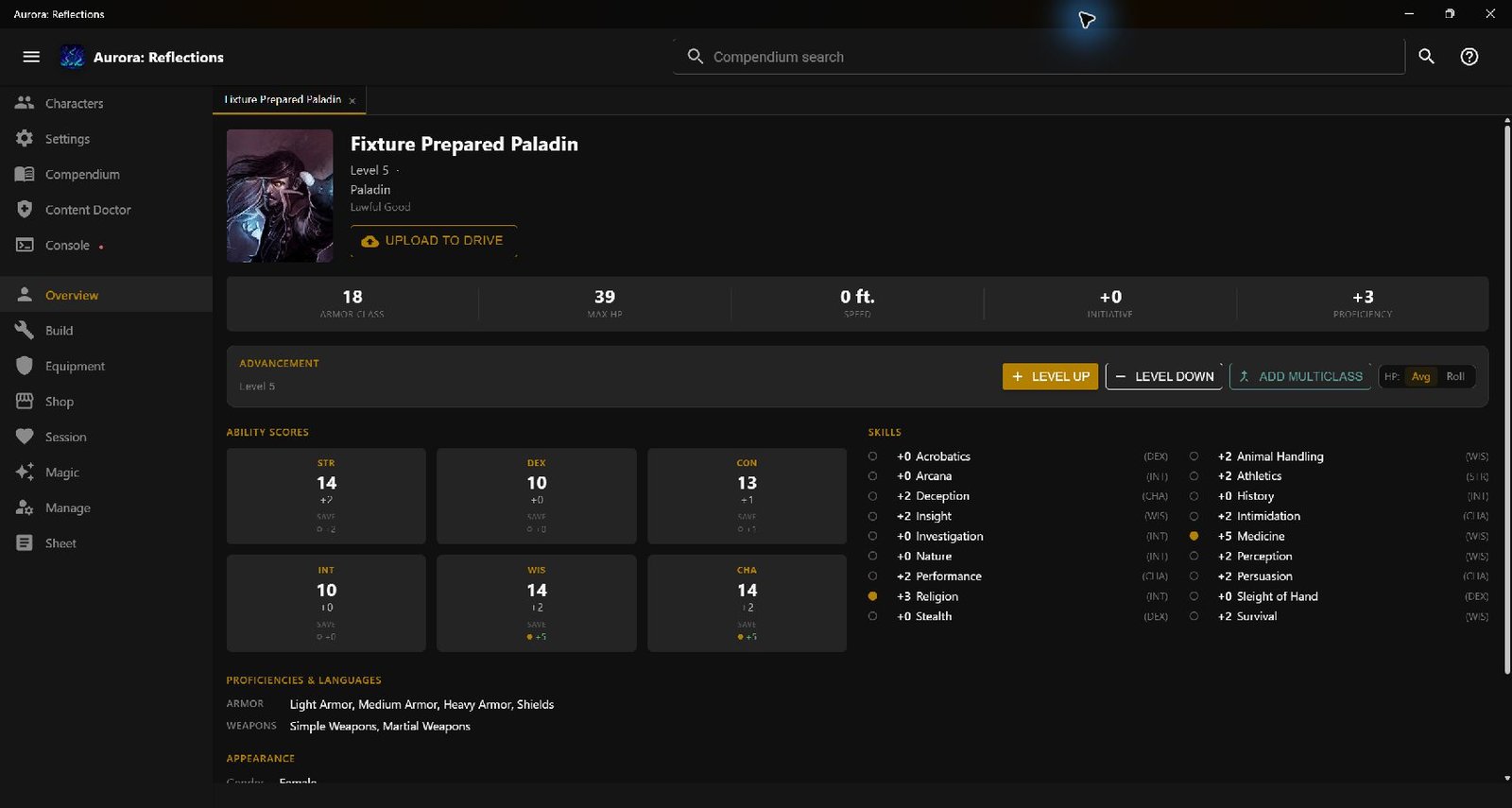The height and width of the screenshot is (808, 1512).
Task: Open the help question mark icon
Action: pos(1469,57)
